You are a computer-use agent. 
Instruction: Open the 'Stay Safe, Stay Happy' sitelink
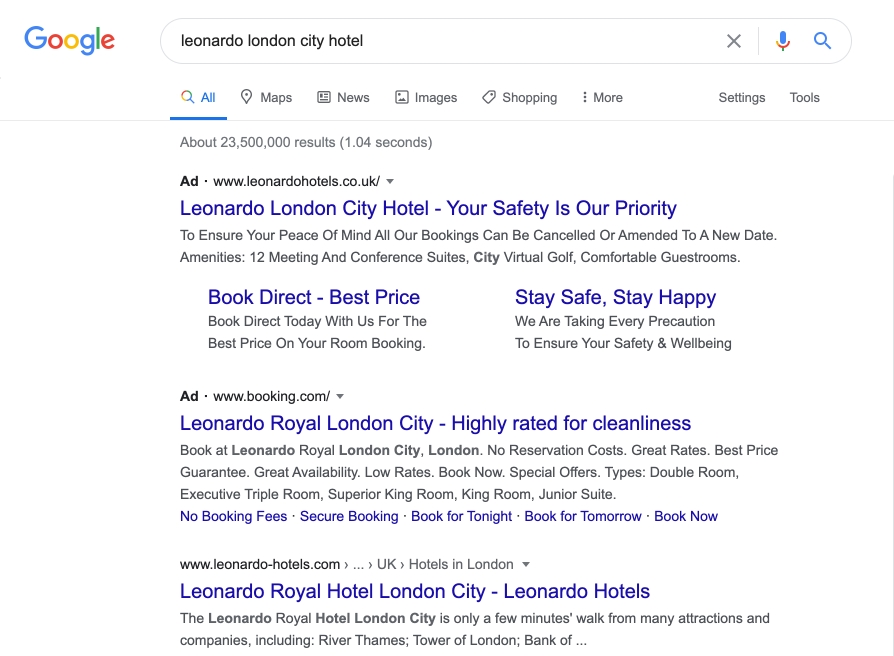[x=615, y=297]
